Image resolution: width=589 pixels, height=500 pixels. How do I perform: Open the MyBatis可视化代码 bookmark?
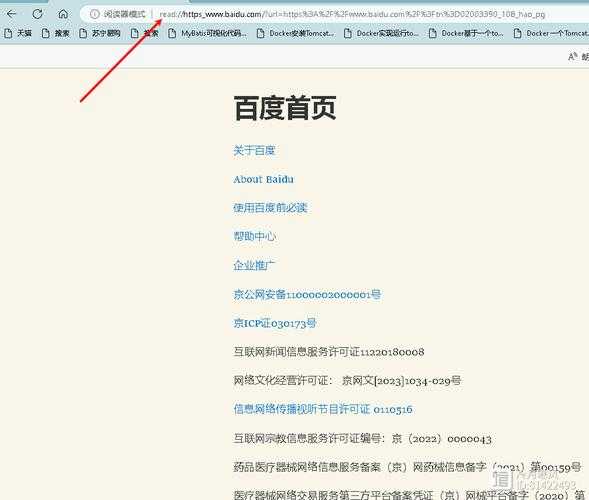[x=207, y=33]
